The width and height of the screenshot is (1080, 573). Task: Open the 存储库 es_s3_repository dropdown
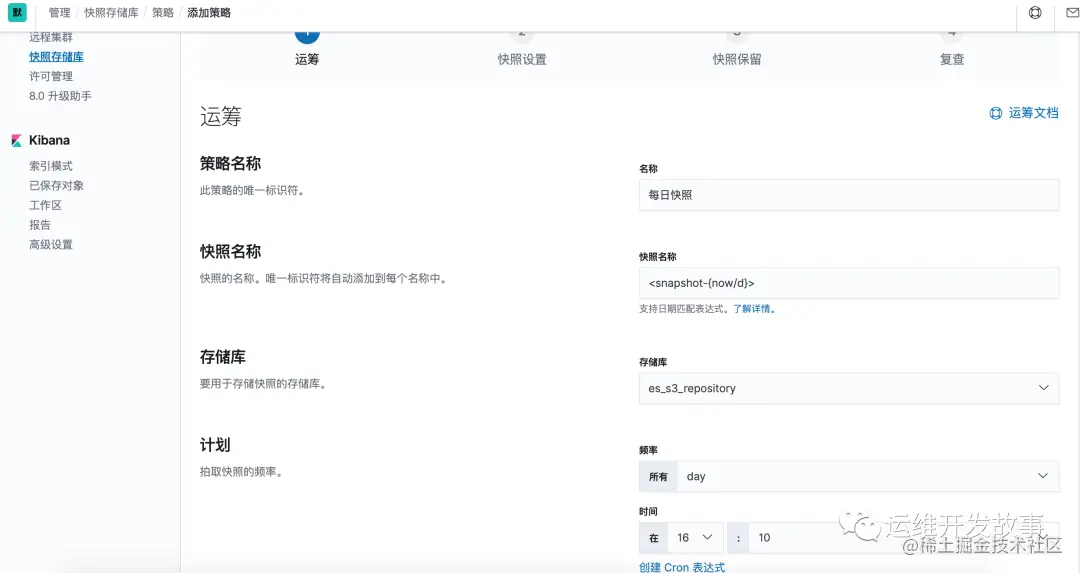tap(849, 388)
